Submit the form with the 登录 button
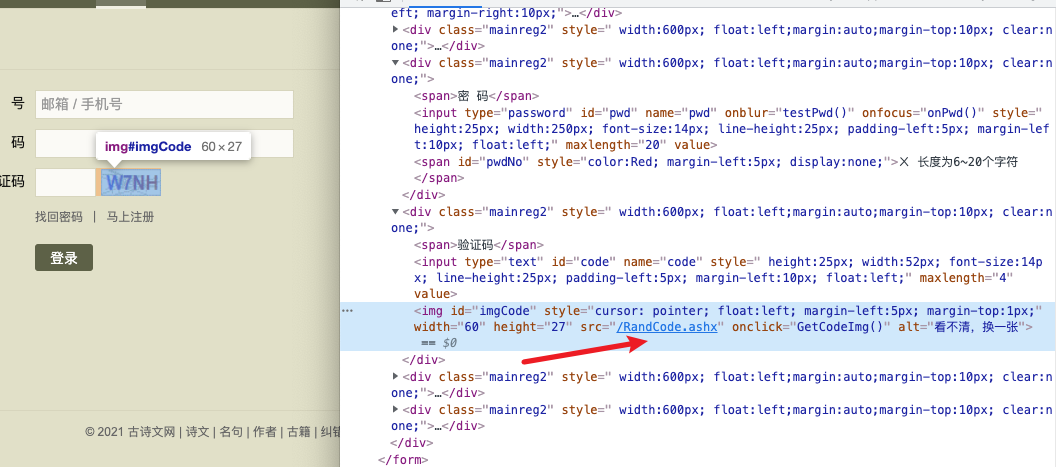This screenshot has width=1056, height=467. tap(64, 257)
